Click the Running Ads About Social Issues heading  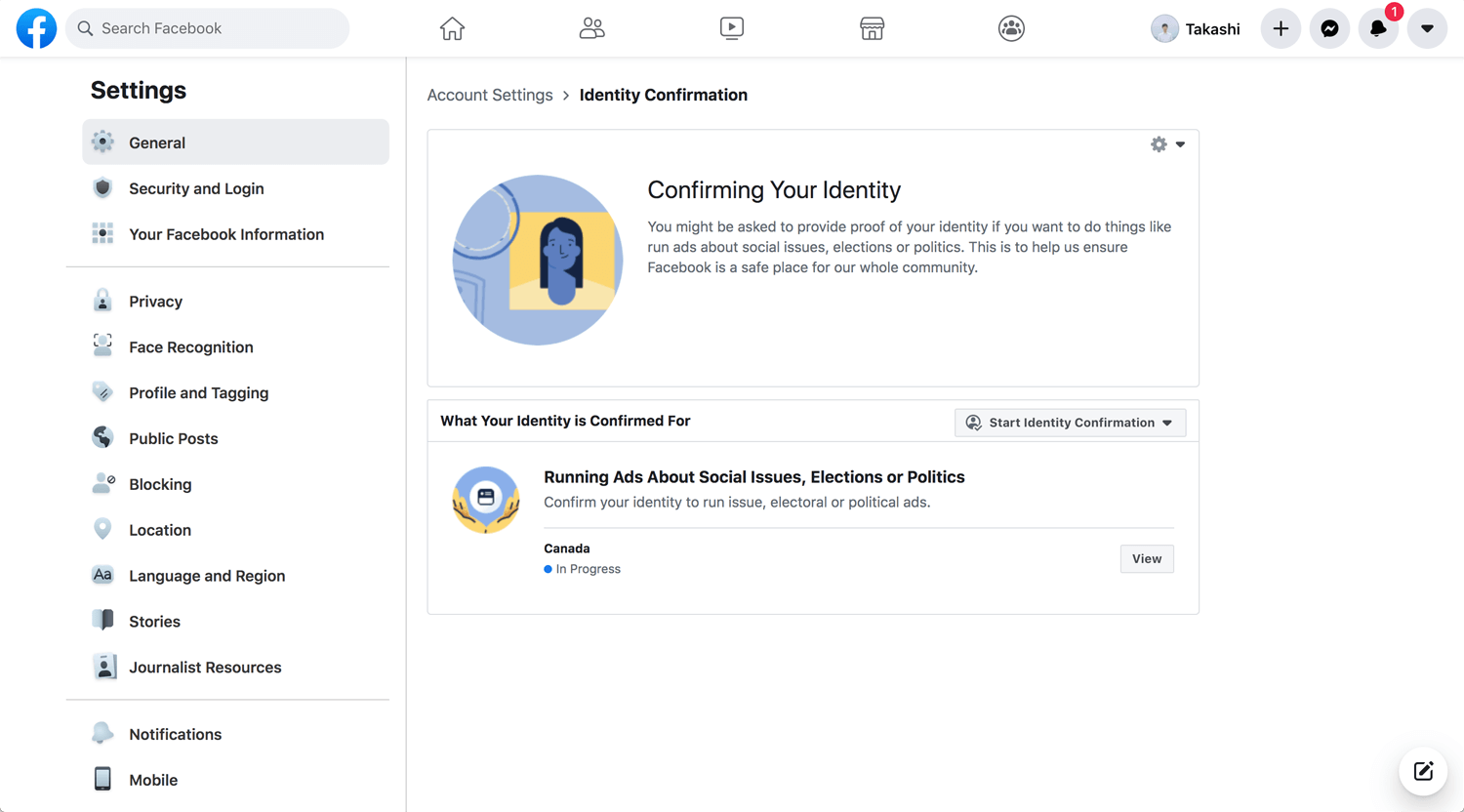tap(754, 477)
